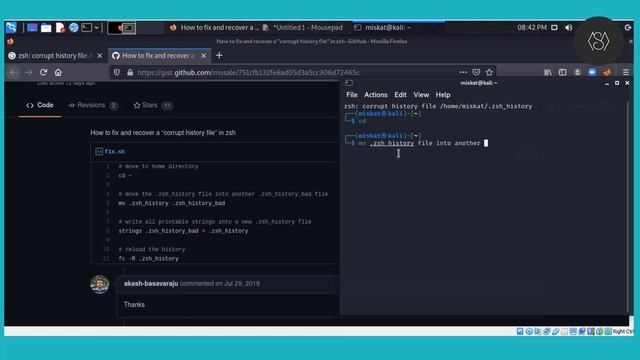Select the workspace switcher thumbnail

click(x=122, y=28)
